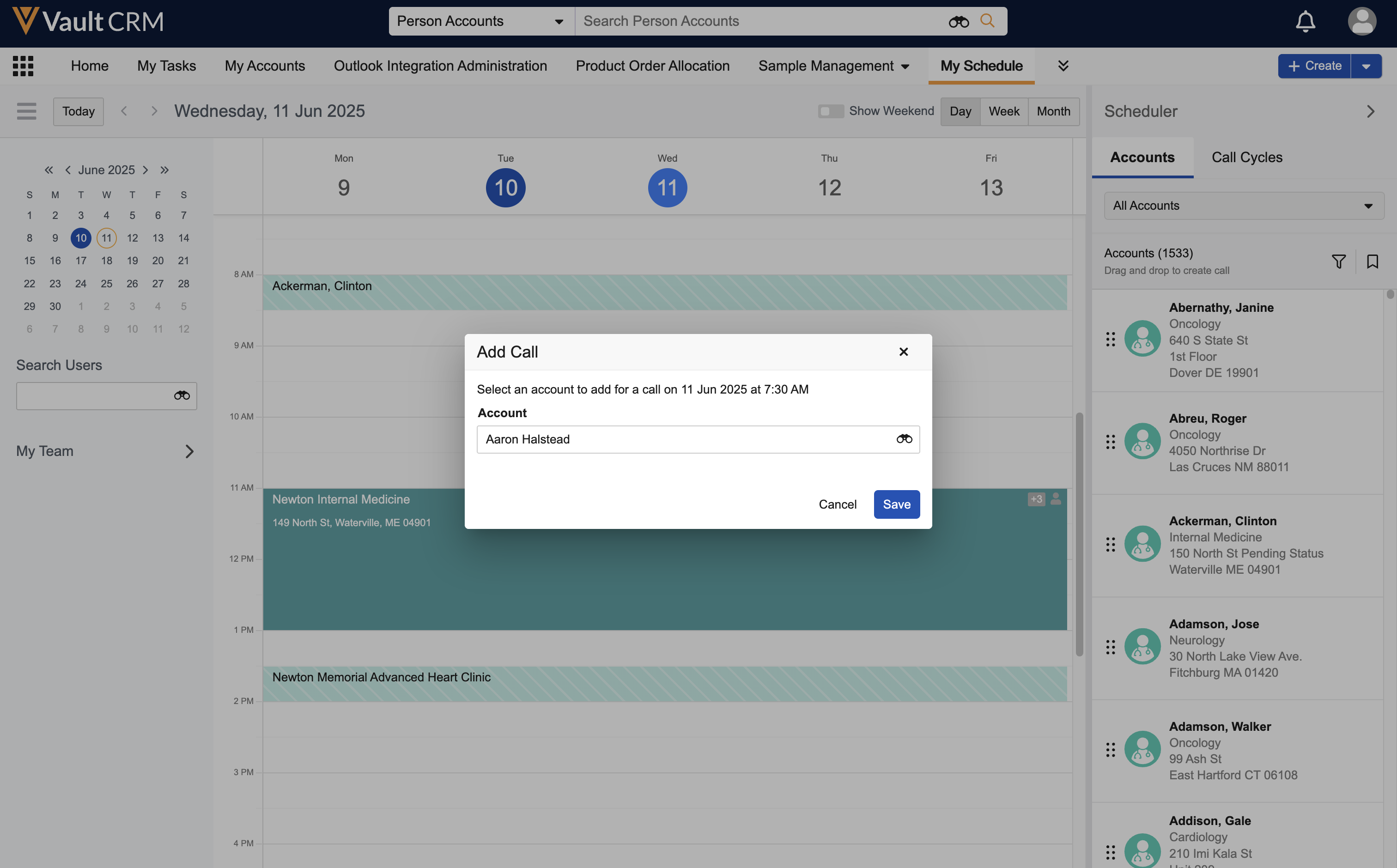
Task: Switch calendar to Month view
Action: [x=1053, y=111]
